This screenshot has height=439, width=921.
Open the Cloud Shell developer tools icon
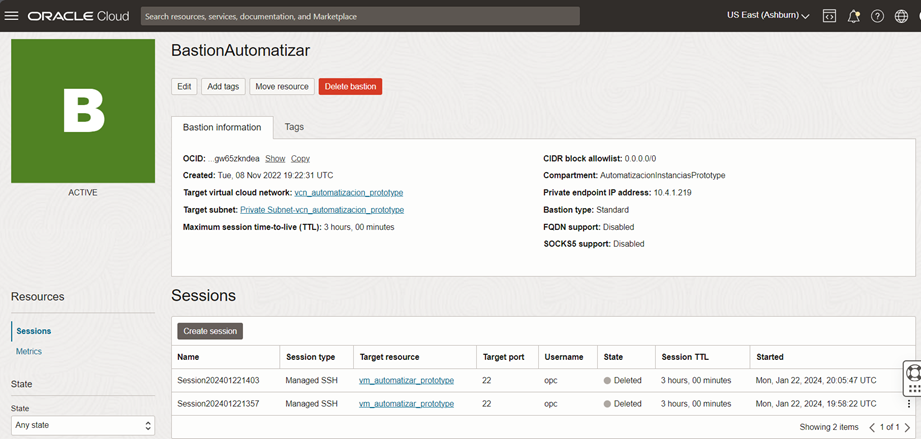[x=829, y=16]
